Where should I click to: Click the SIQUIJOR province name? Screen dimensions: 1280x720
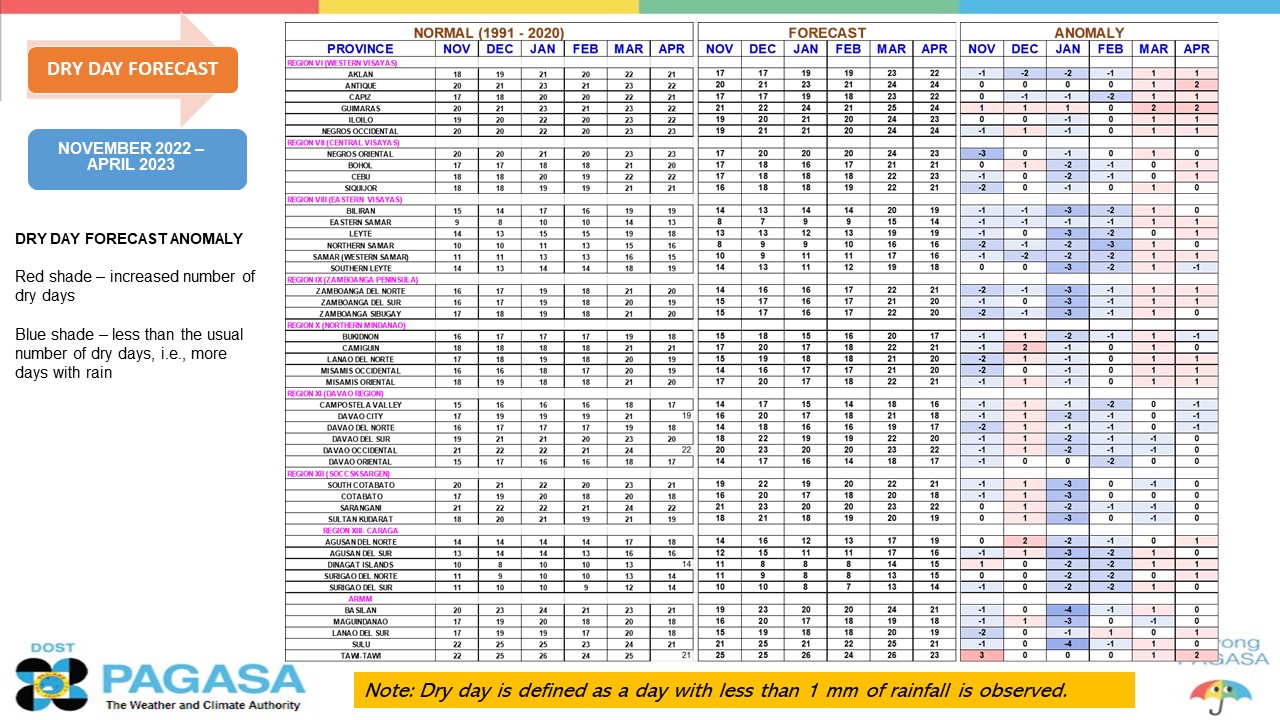click(x=360, y=188)
